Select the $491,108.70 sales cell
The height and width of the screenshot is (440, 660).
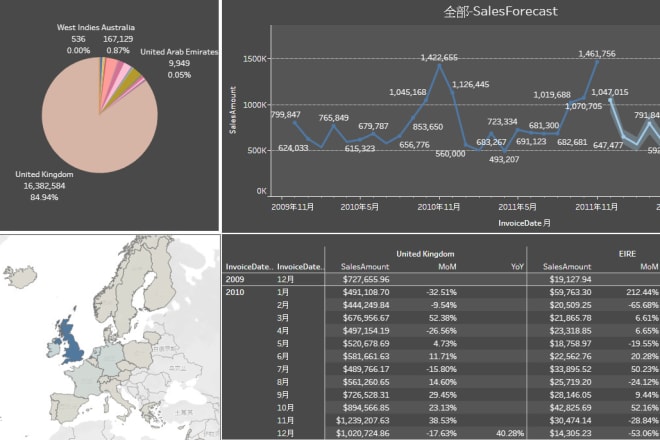tap(366, 292)
